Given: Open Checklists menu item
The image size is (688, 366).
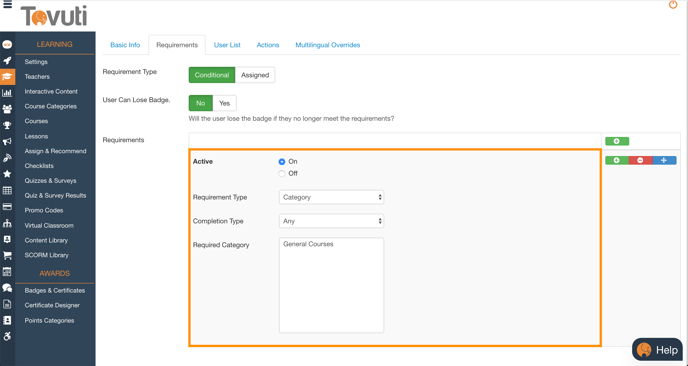Looking at the screenshot, I should tap(39, 166).
